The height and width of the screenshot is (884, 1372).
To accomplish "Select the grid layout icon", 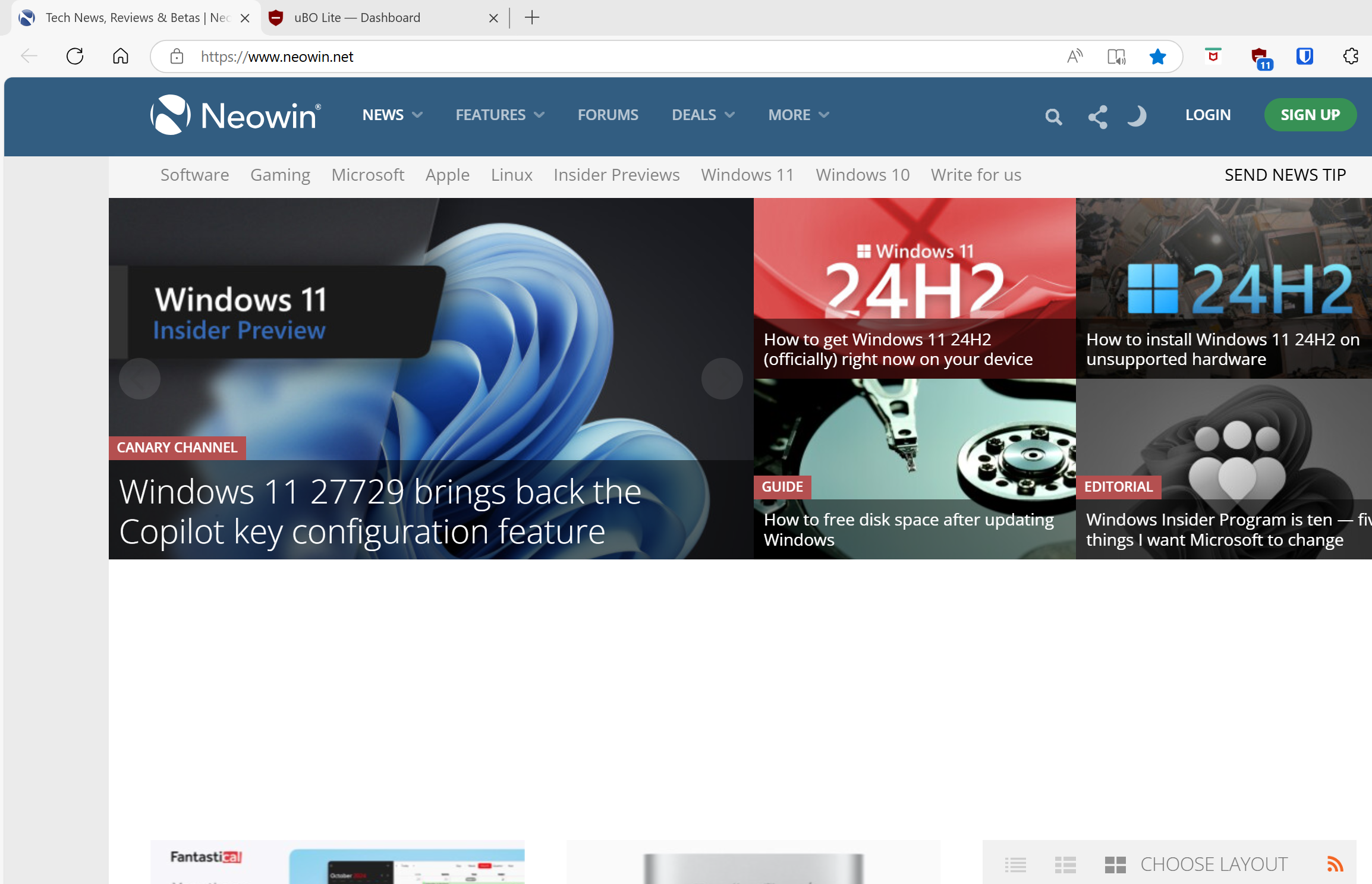I will click(x=1115, y=864).
